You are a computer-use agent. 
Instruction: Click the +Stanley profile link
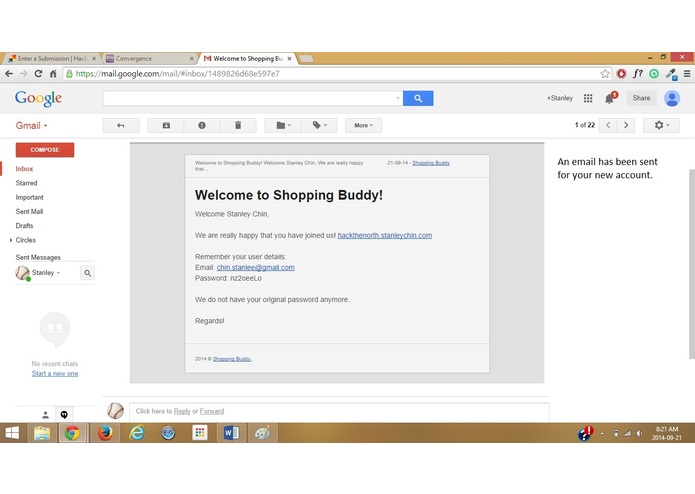pyautogui.click(x=559, y=98)
